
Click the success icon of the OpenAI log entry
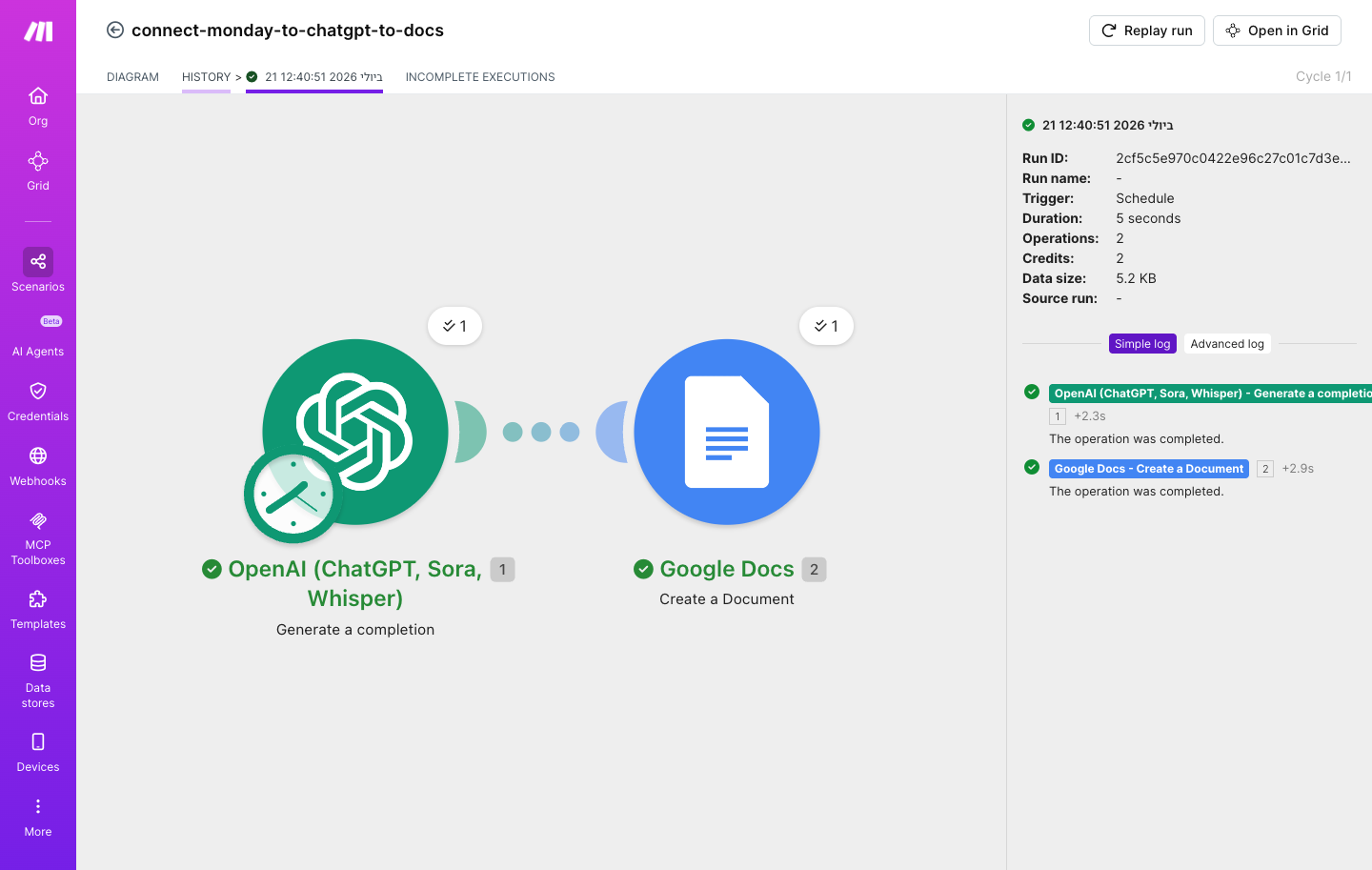point(1032,392)
